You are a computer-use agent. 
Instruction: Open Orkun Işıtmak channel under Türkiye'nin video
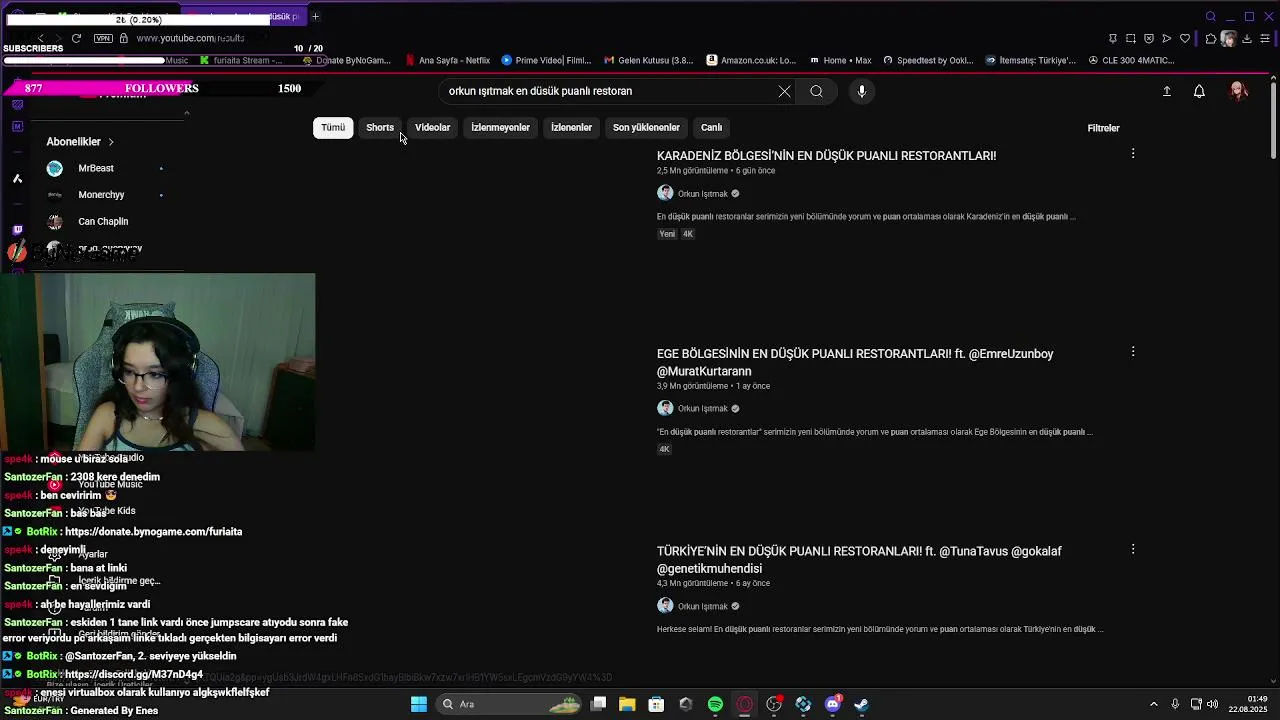pyautogui.click(x=702, y=606)
